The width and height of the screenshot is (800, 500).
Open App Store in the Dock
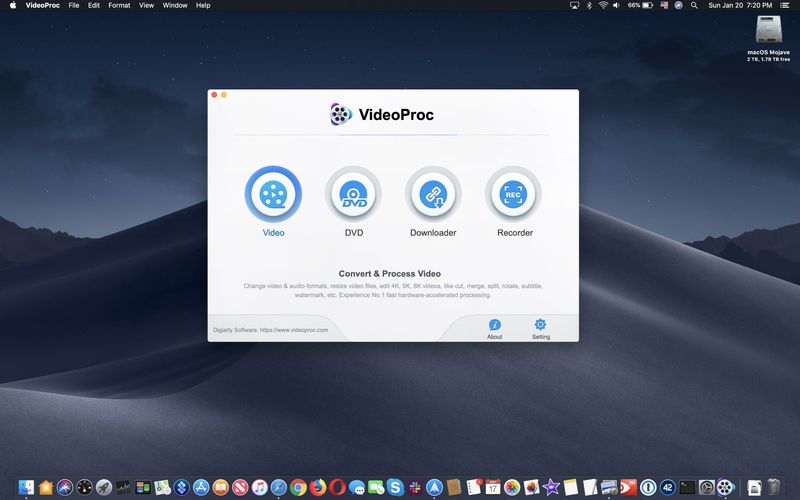pos(201,487)
